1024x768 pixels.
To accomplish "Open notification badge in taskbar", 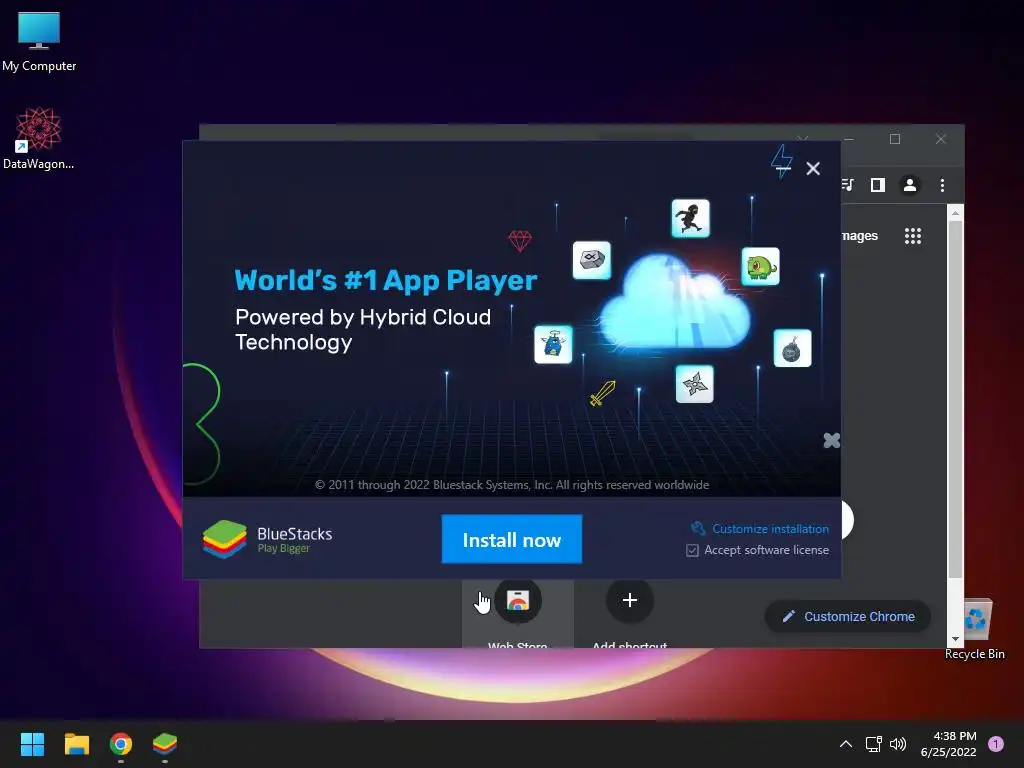I will click(996, 744).
